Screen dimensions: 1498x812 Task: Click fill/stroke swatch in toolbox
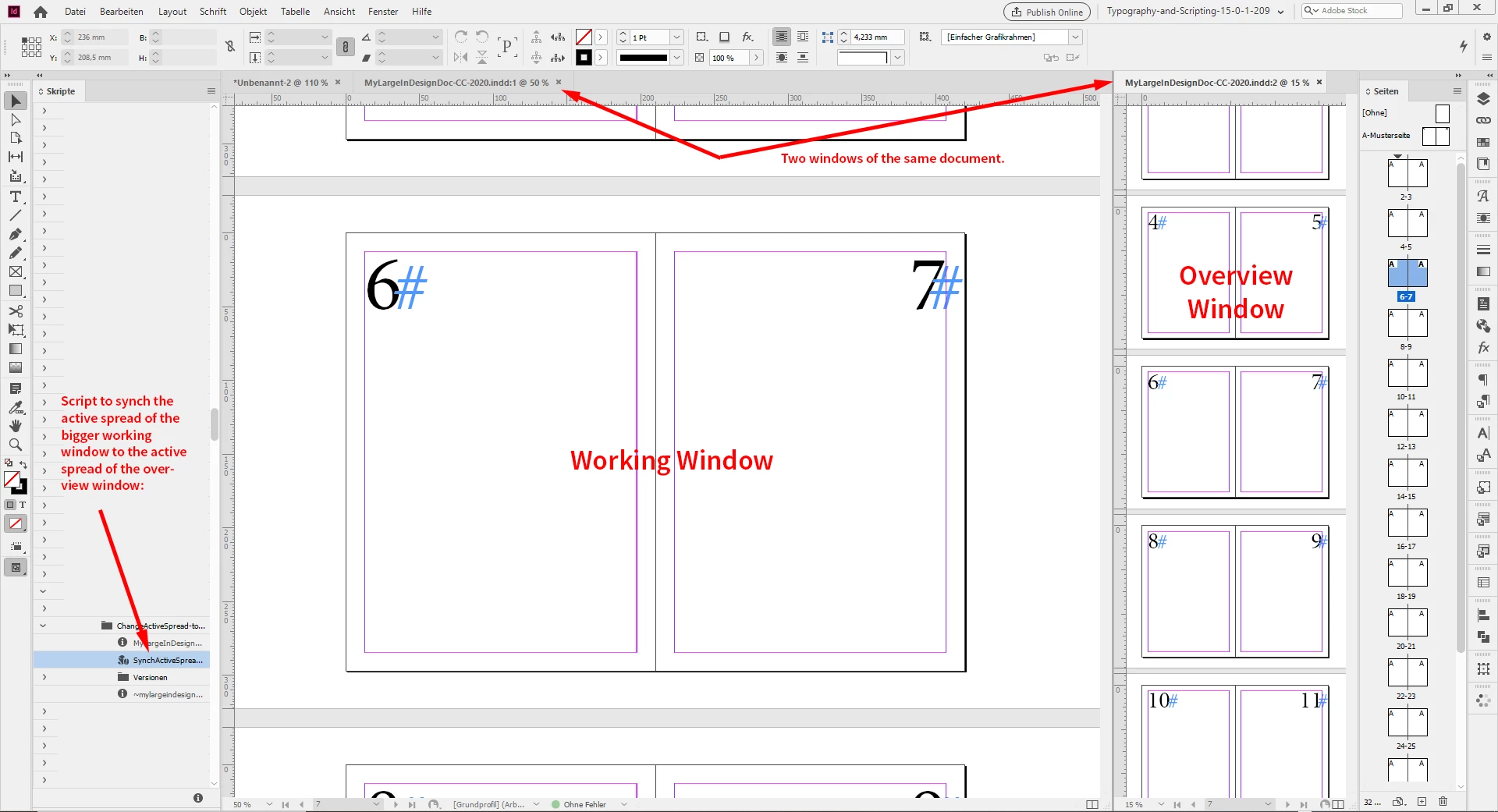tap(15, 482)
